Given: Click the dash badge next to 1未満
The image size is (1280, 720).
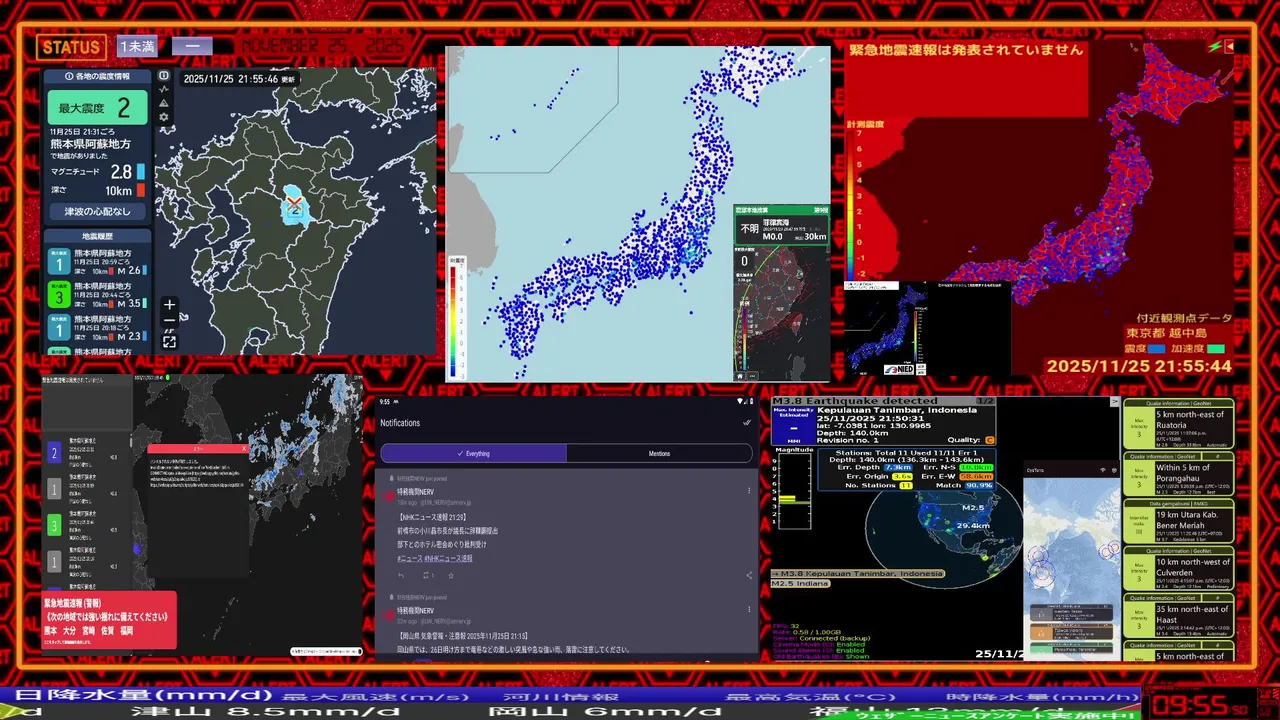Looking at the screenshot, I should (192, 46).
